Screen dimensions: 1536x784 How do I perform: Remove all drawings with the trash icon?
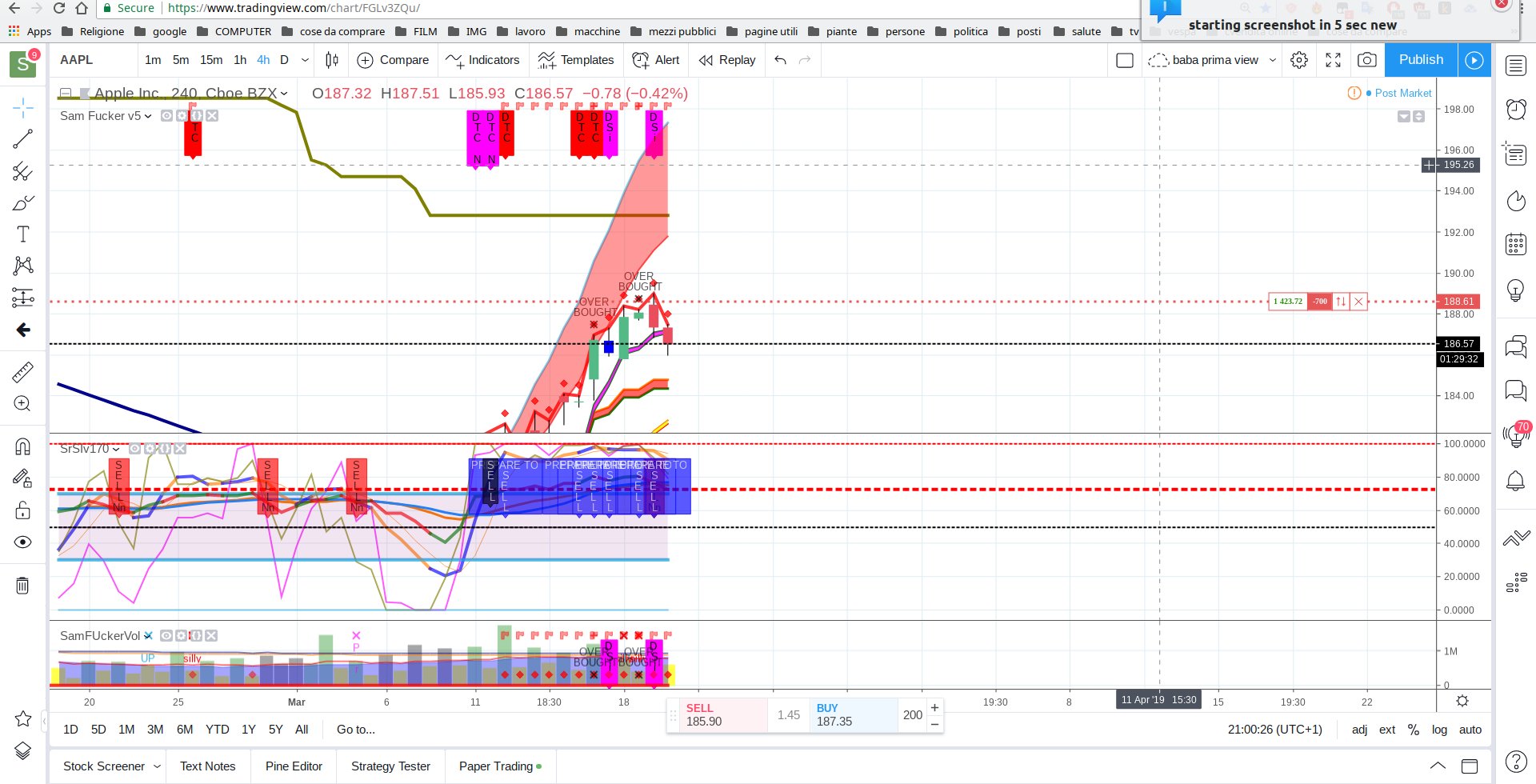22,586
